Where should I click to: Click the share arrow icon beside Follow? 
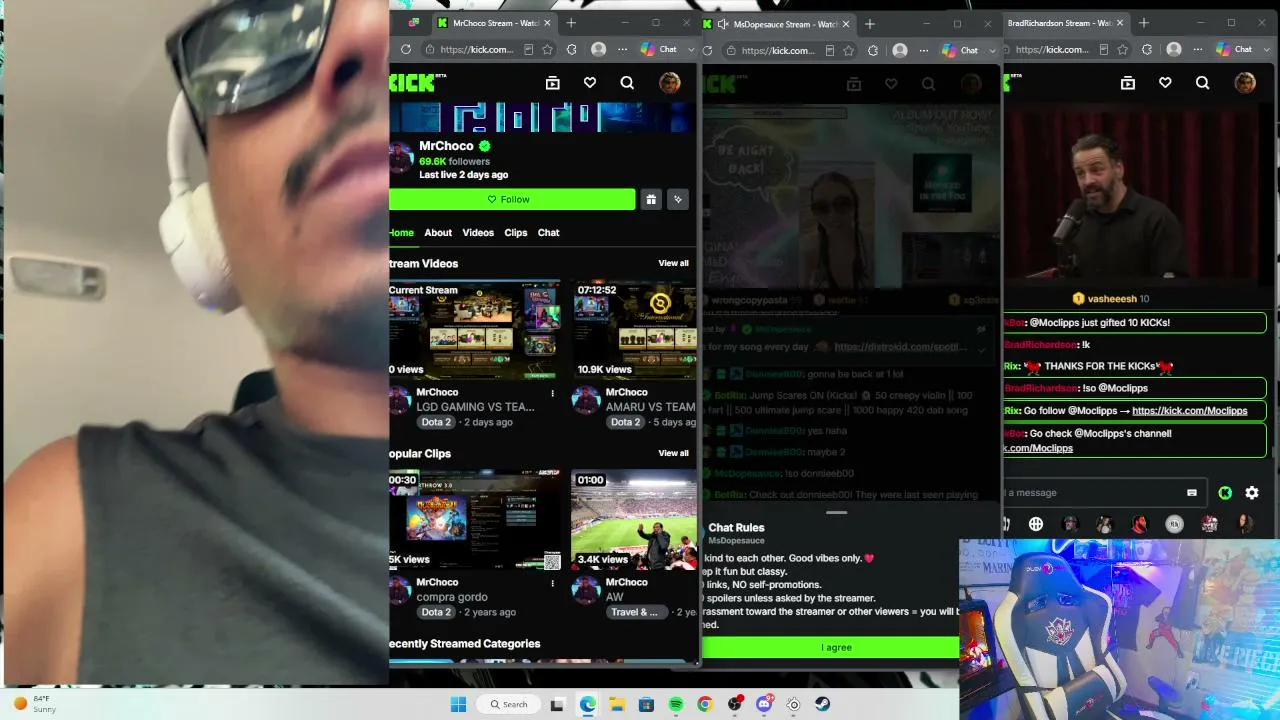pyautogui.click(x=678, y=199)
